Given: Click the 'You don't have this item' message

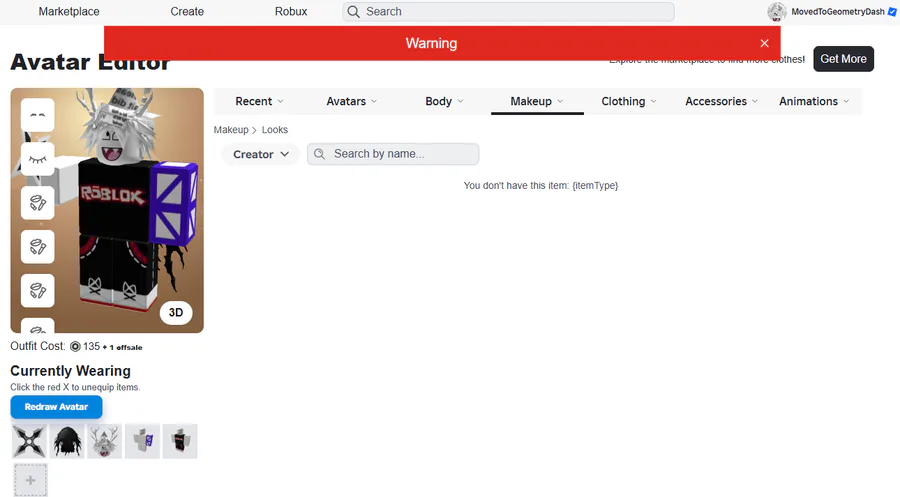Looking at the screenshot, I should click(541, 185).
